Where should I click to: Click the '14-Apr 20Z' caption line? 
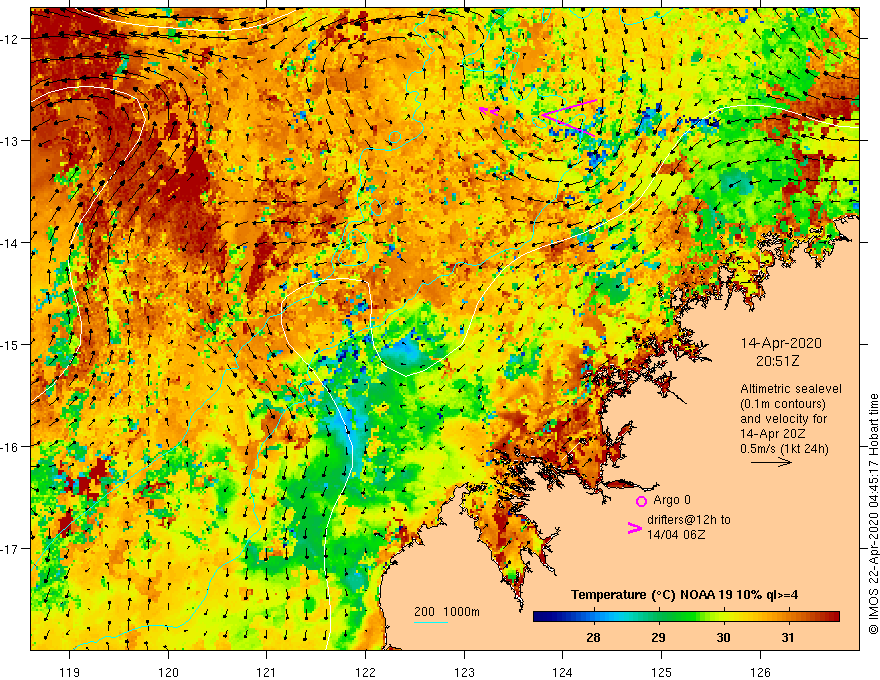pos(773,433)
